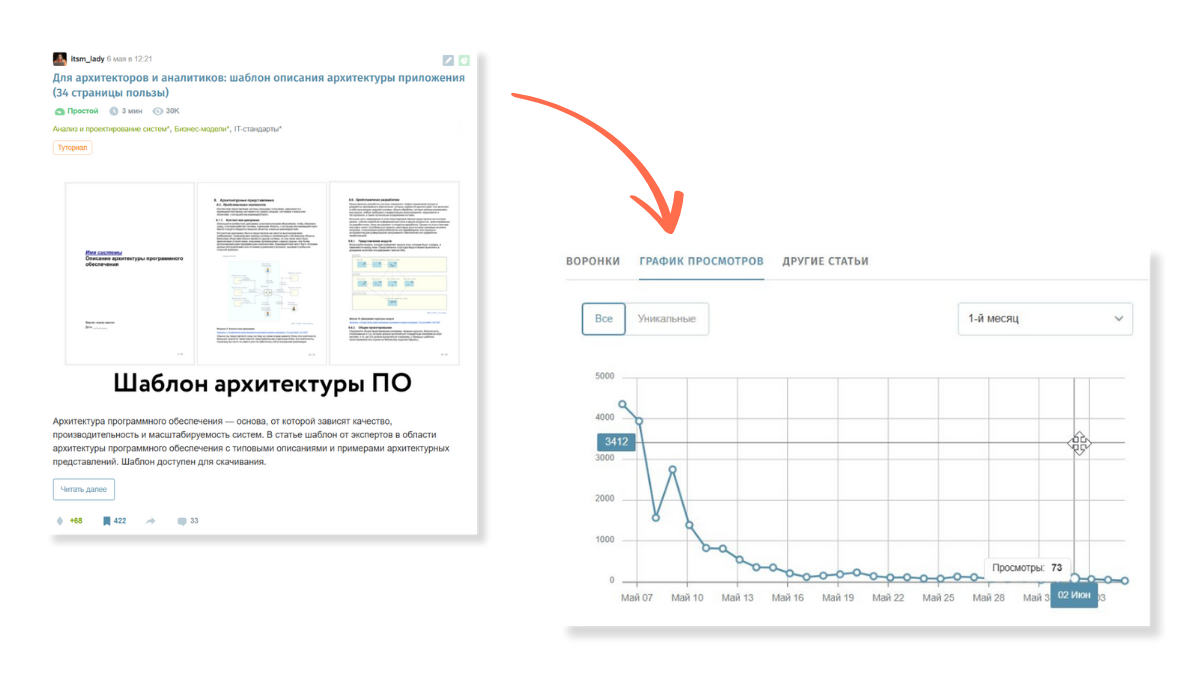Open comments via the speech bubble icon

(181, 521)
